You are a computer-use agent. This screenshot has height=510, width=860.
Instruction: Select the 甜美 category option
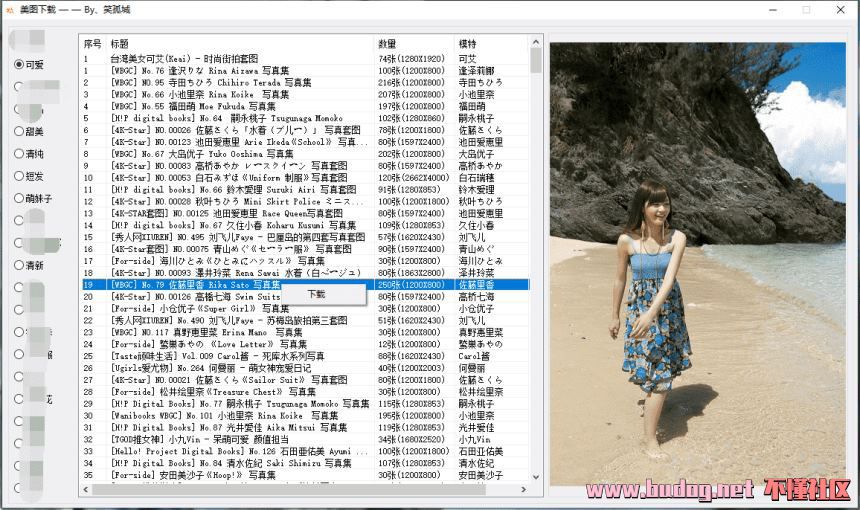[19, 131]
